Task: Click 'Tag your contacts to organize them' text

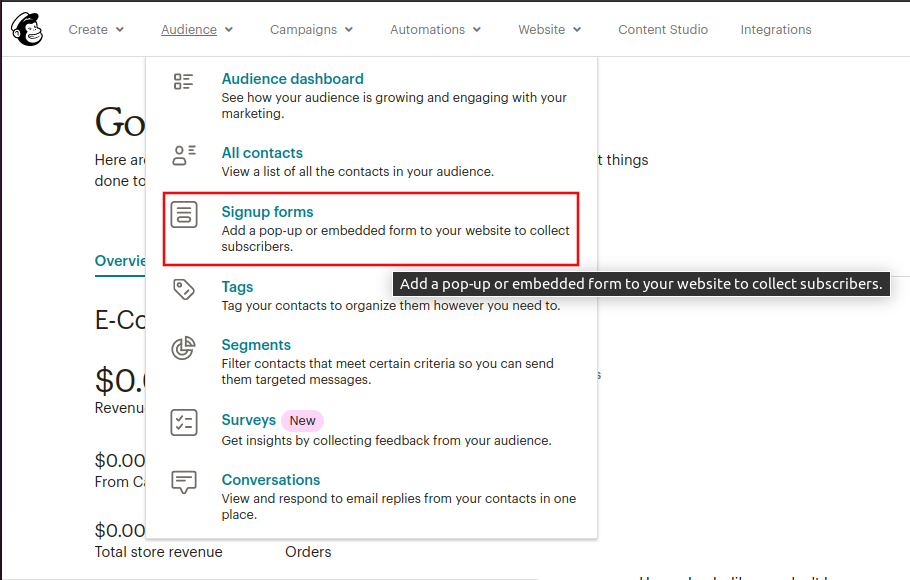Action: pyautogui.click(x=391, y=306)
